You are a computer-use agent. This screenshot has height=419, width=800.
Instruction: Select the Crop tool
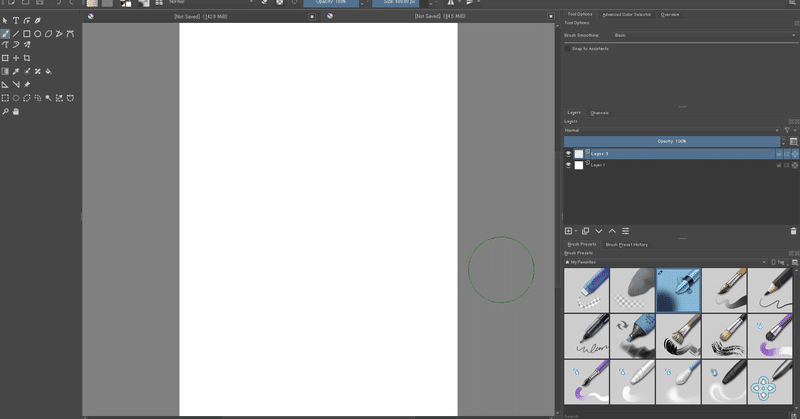(x=27, y=58)
